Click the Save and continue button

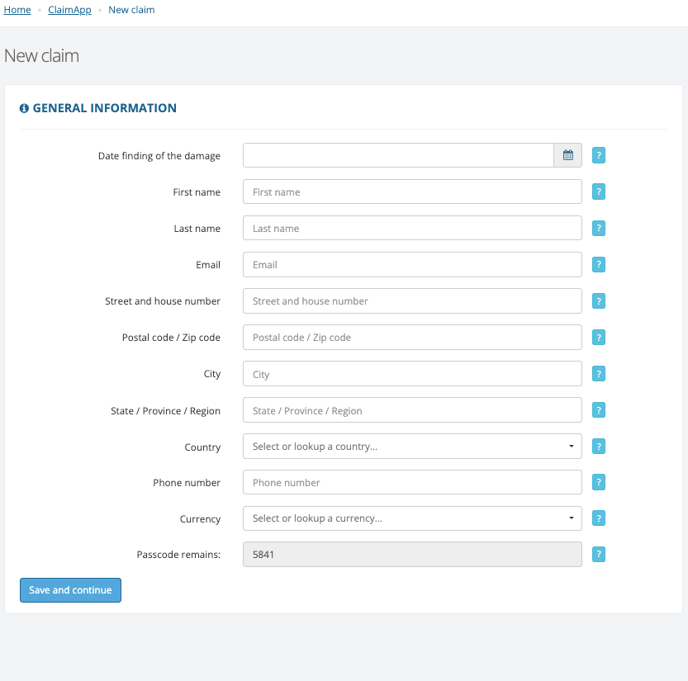click(x=70, y=590)
